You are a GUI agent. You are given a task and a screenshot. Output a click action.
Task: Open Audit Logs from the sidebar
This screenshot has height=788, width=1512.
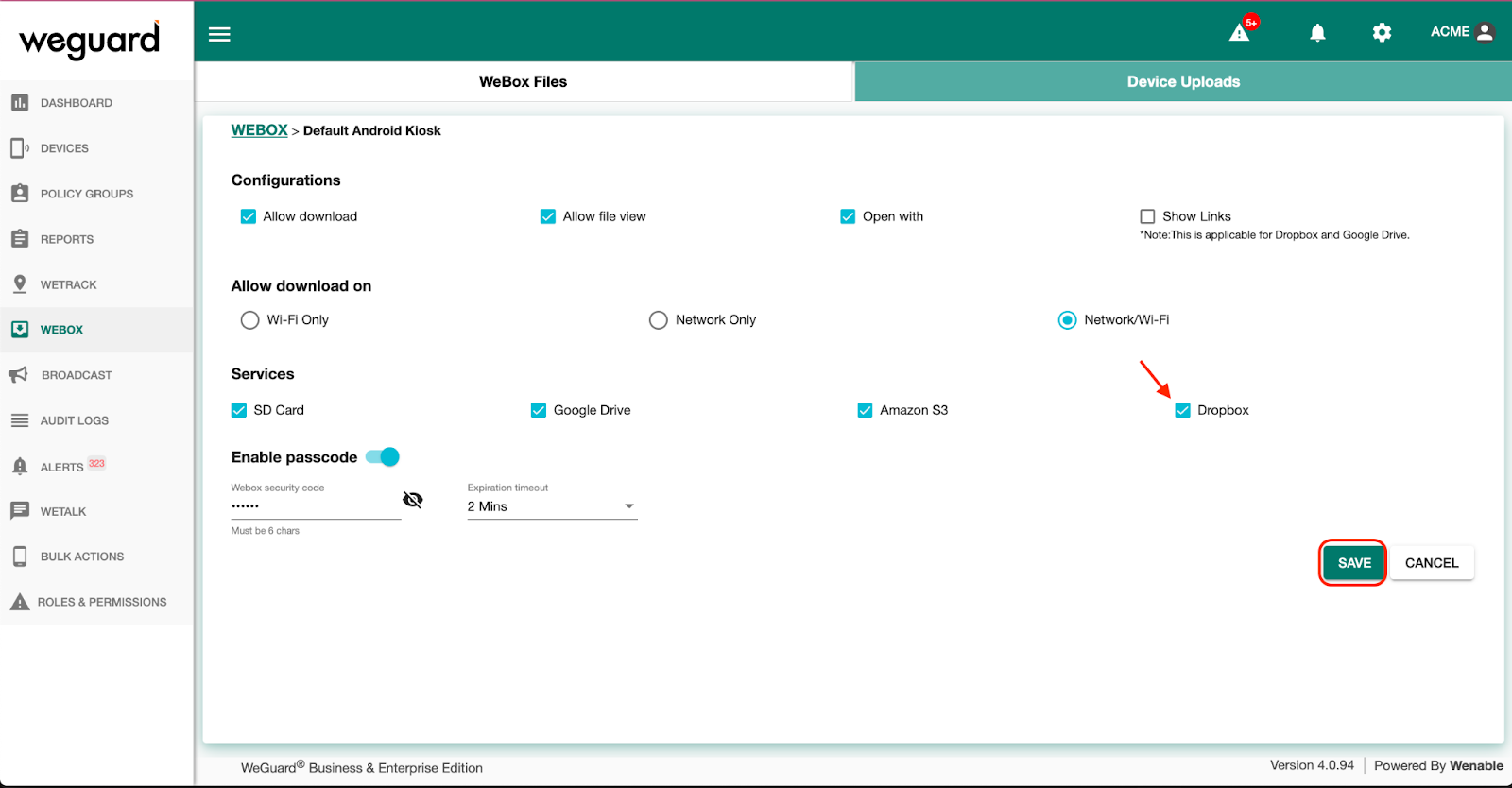click(96, 420)
